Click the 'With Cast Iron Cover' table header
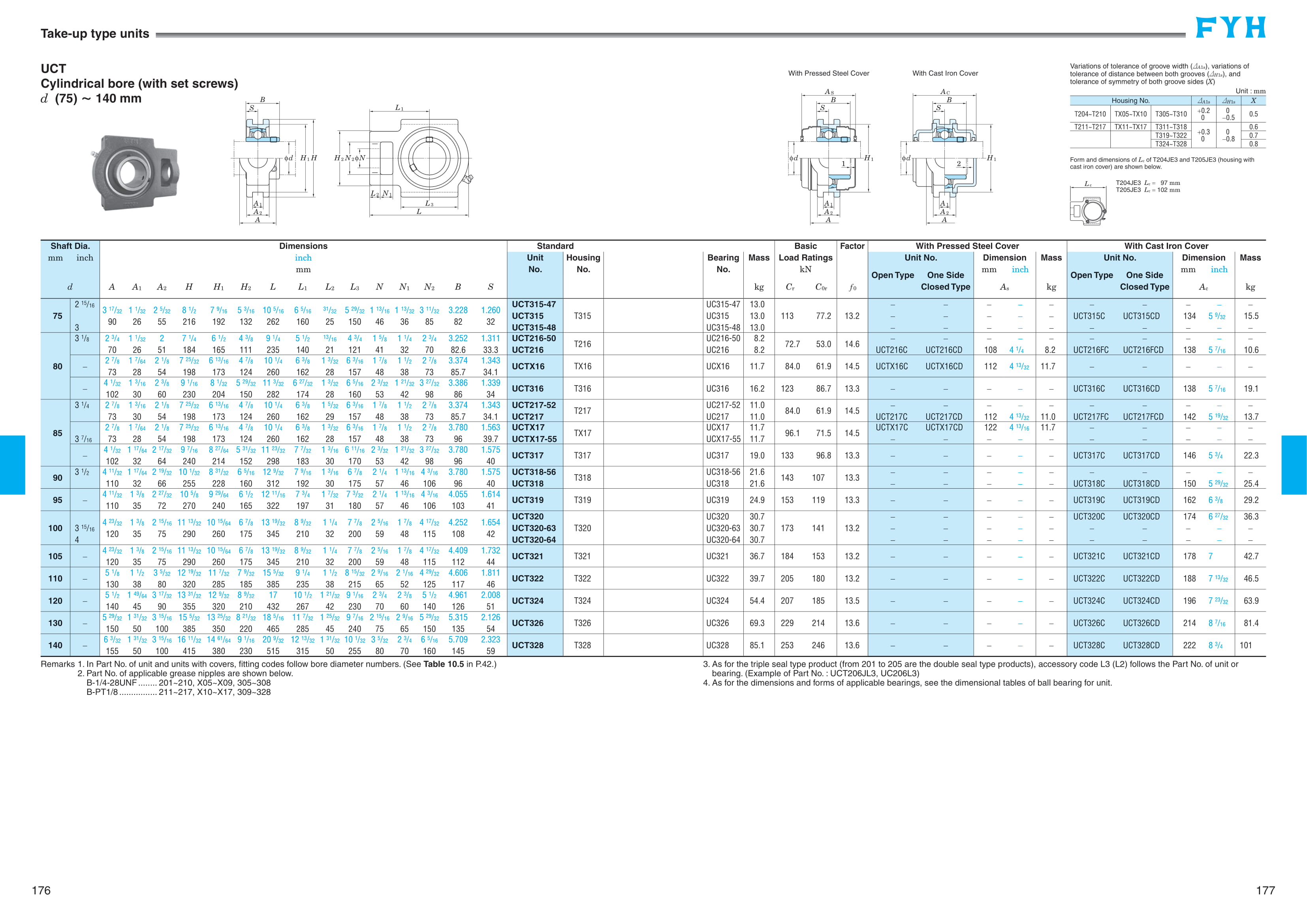This screenshot has width=1307, height=924. (1166, 246)
